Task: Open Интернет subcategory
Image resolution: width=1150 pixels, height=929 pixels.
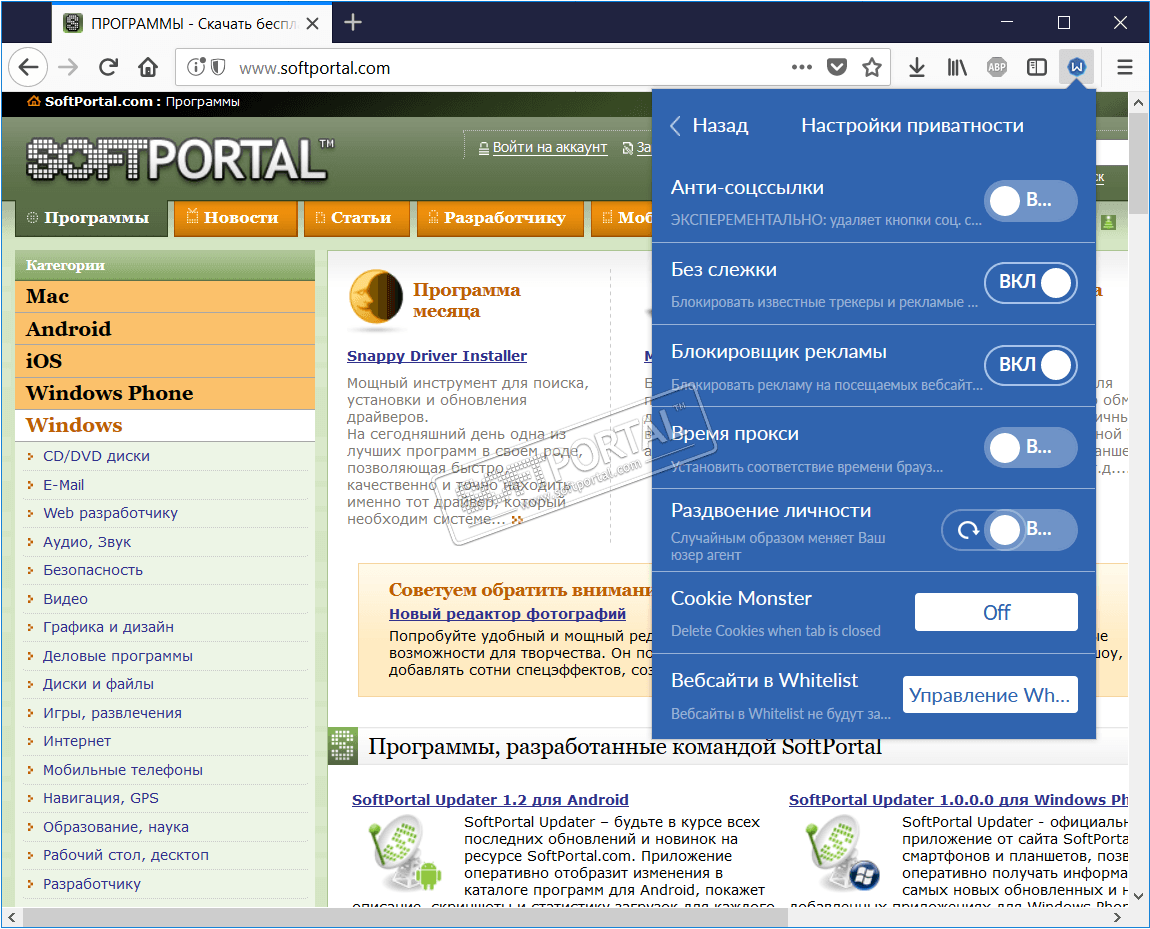Action: click(x=76, y=741)
